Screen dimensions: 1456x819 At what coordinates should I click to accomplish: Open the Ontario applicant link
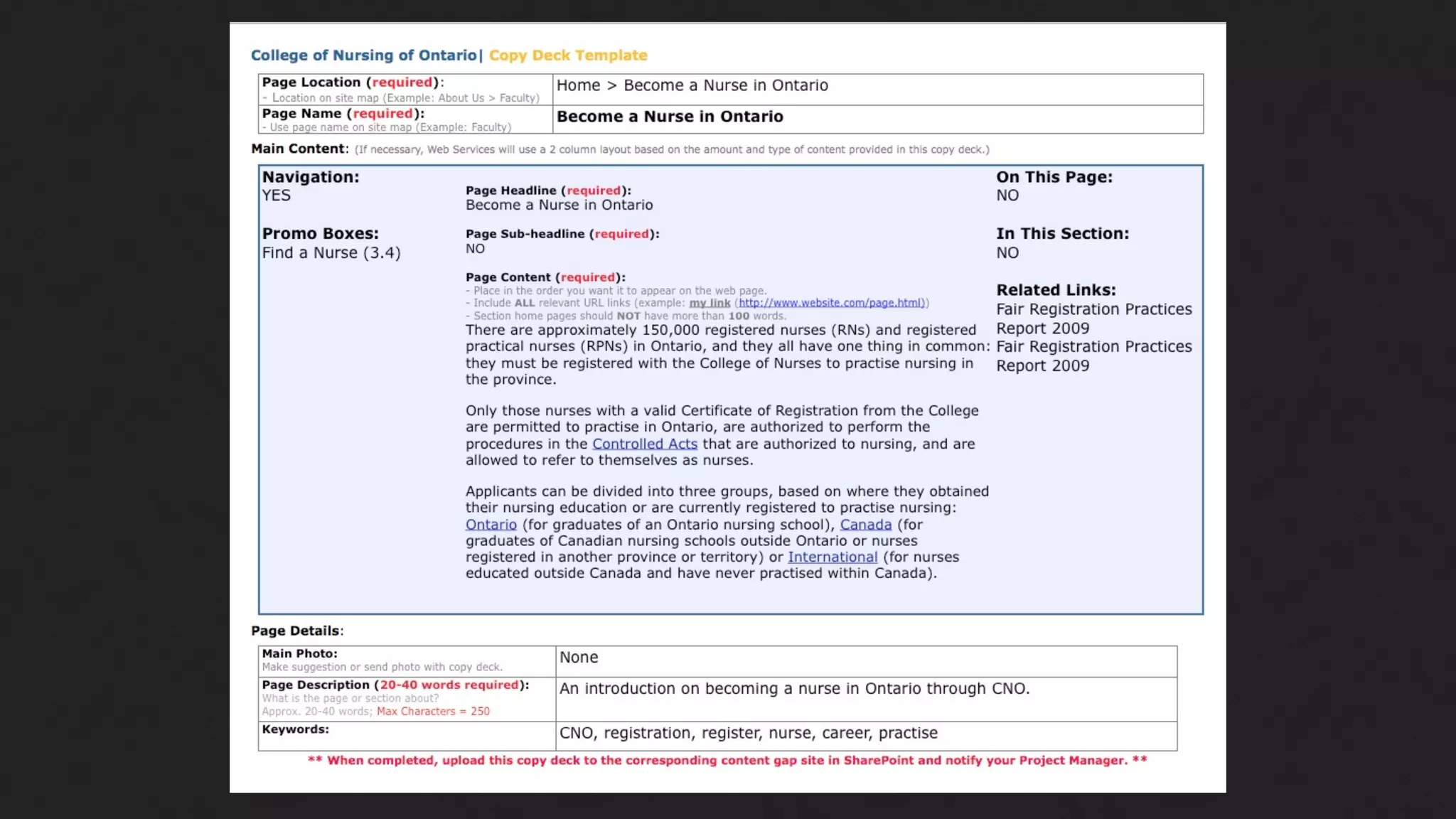[491, 525]
